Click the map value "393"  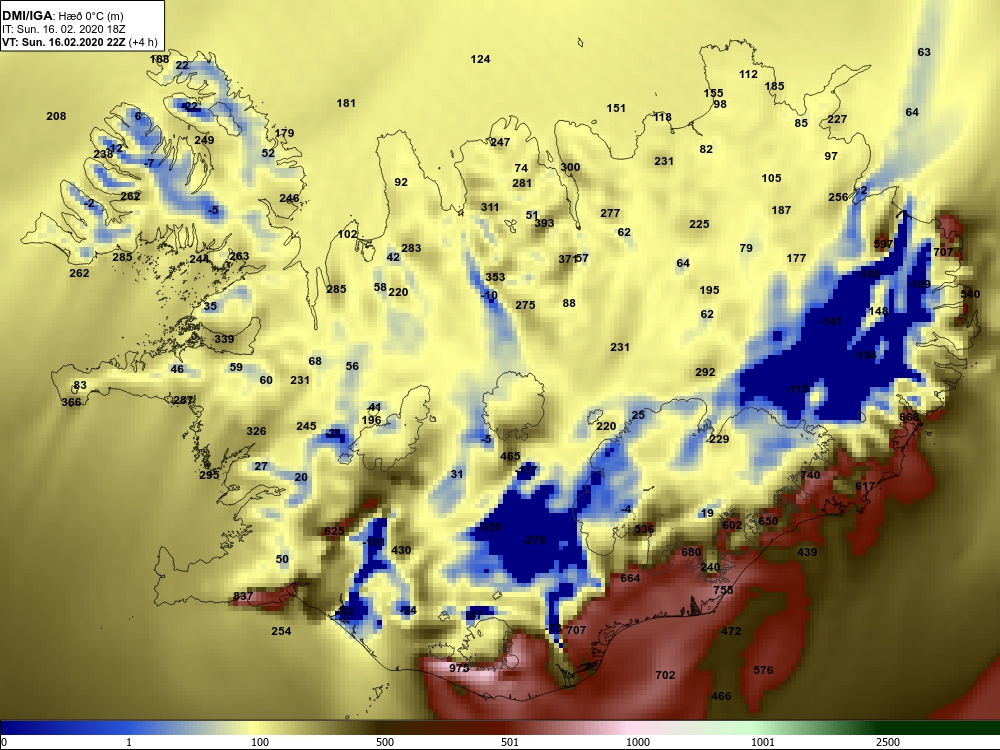click(544, 223)
